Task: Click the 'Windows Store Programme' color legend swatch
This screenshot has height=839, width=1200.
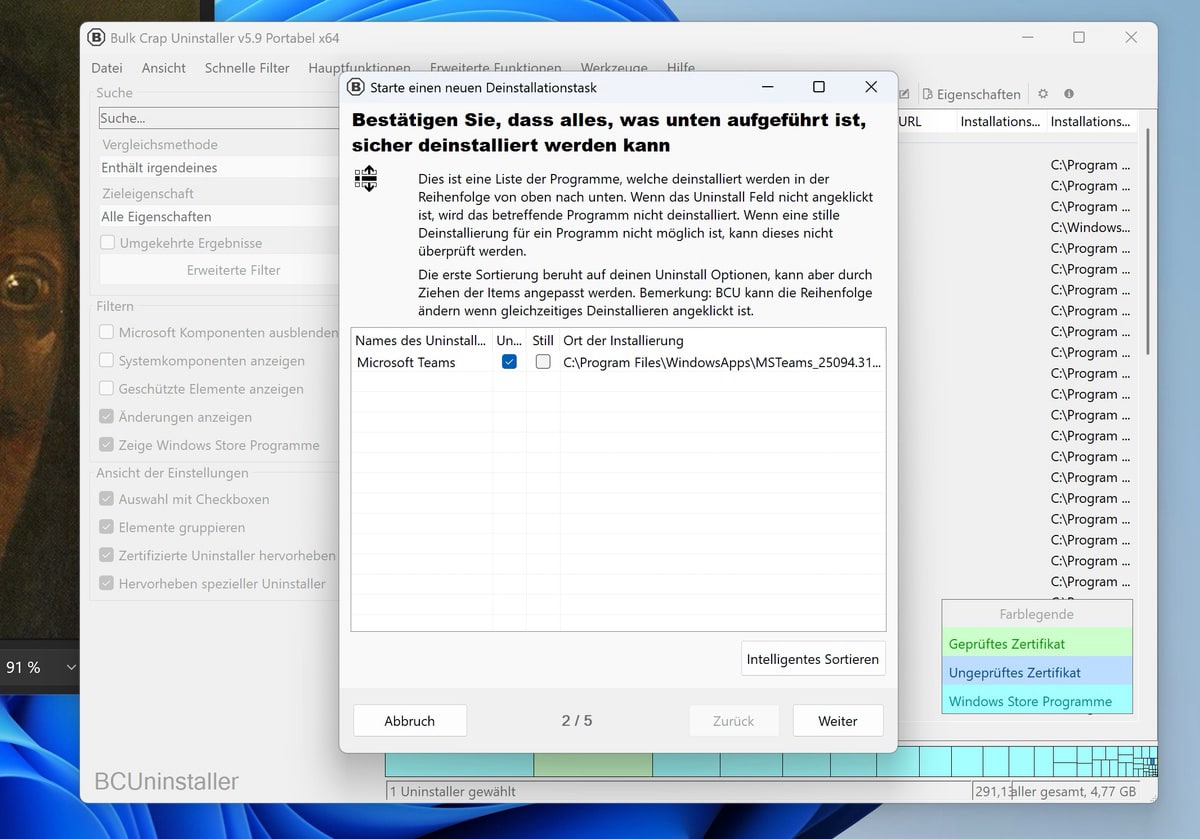Action: click(1036, 701)
